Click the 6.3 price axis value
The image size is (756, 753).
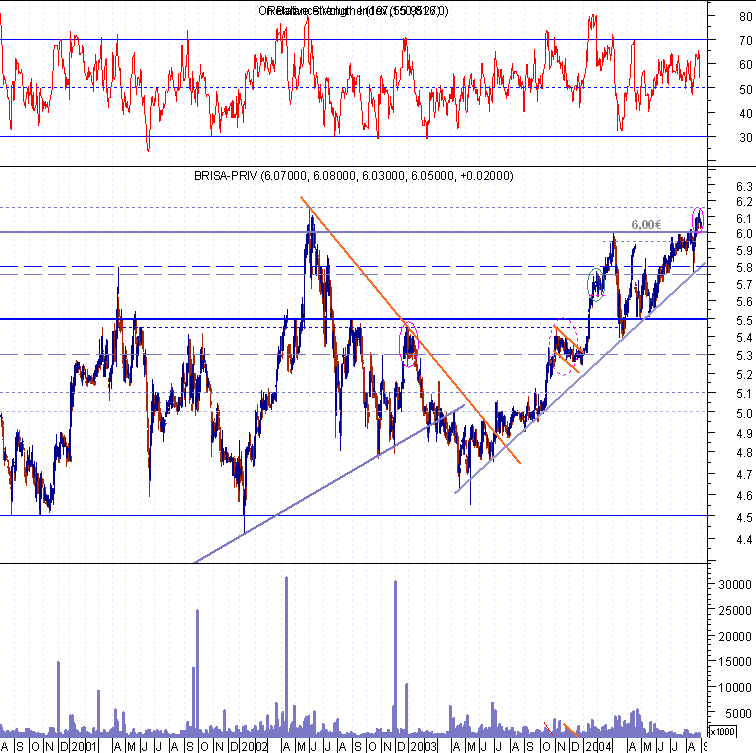click(744, 186)
